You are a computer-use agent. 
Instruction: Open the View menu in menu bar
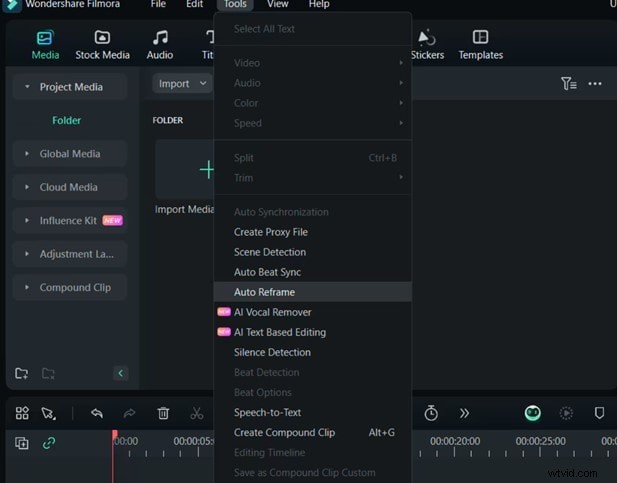(x=278, y=5)
